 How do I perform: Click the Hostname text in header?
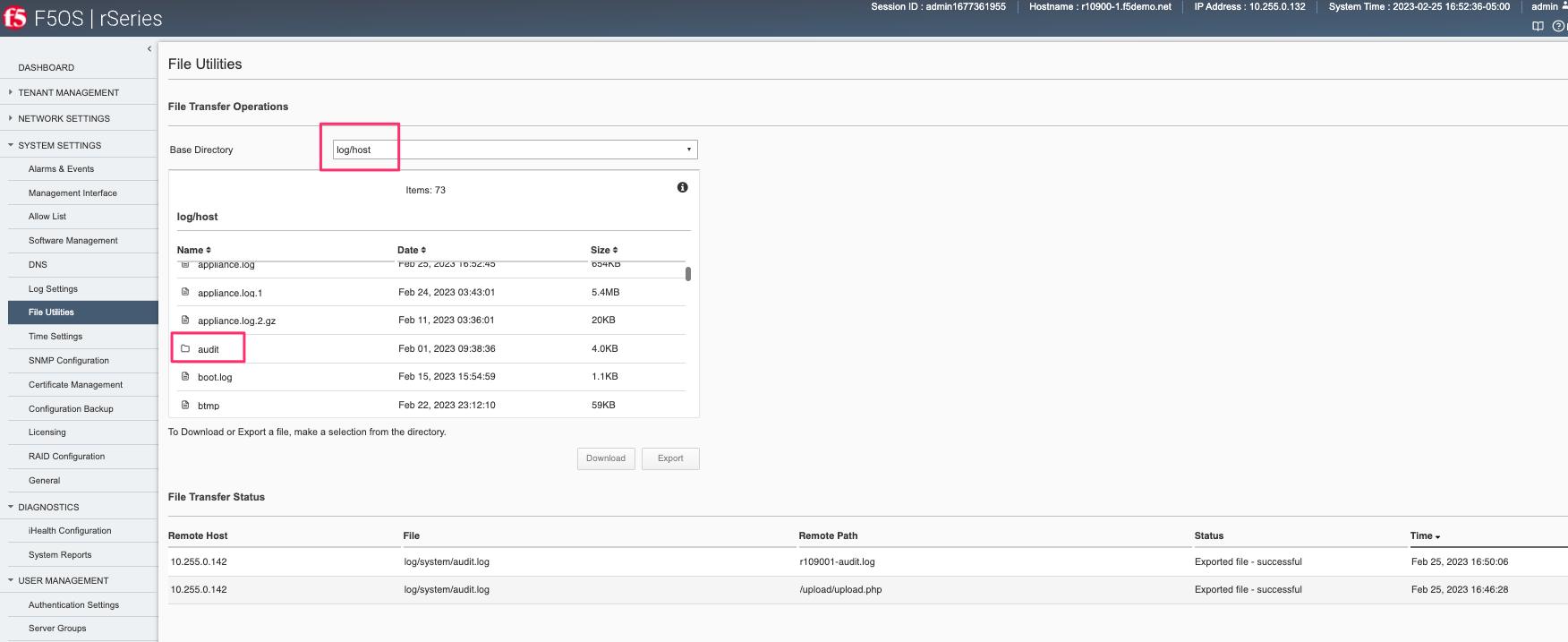click(x=1100, y=6)
